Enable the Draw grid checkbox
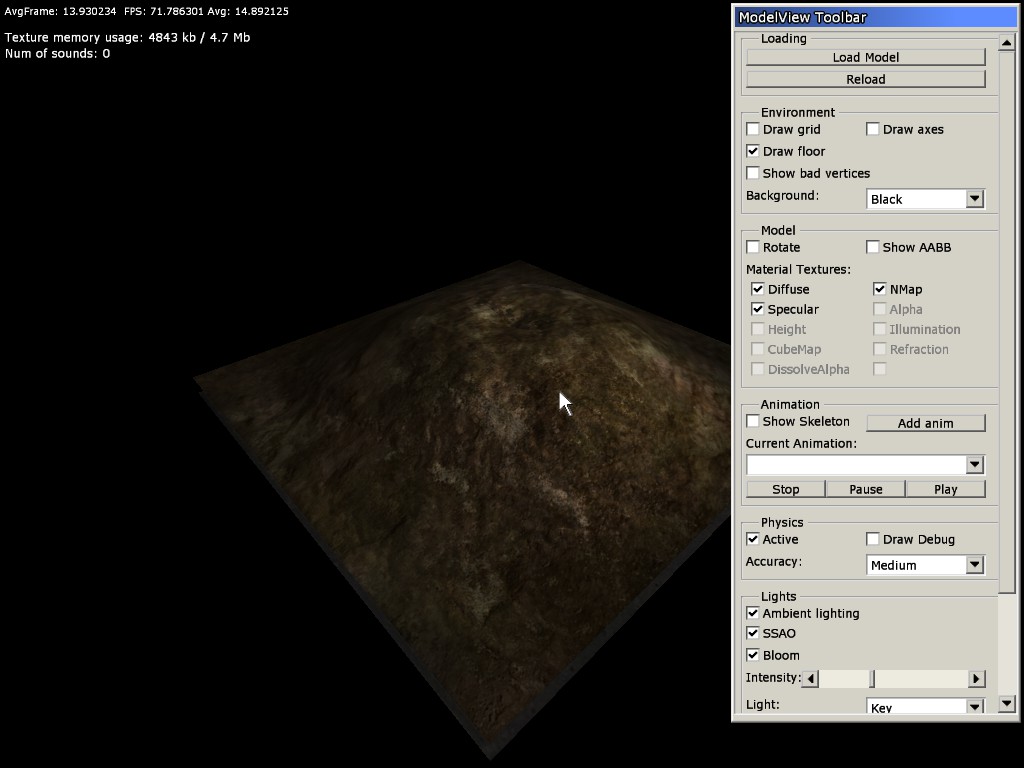The image size is (1024, 768). (x=753, y=129)
